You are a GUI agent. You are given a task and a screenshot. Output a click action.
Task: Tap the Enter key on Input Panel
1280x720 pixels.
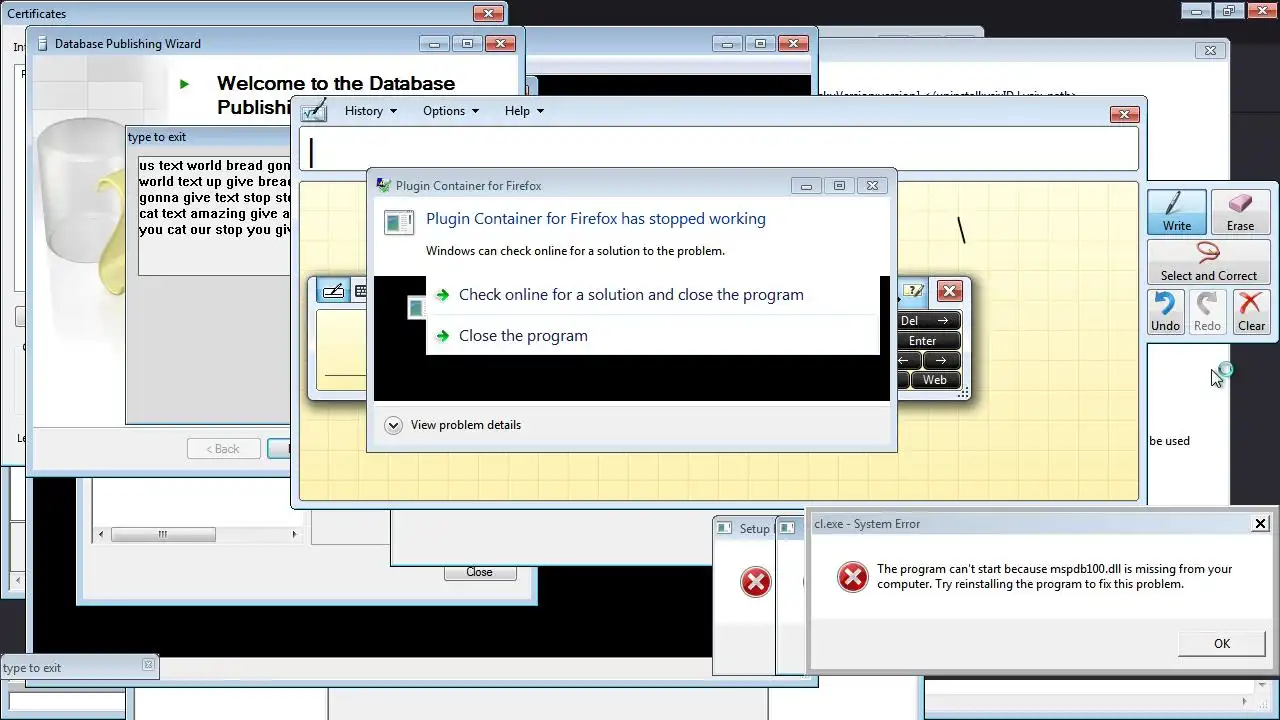928,341
